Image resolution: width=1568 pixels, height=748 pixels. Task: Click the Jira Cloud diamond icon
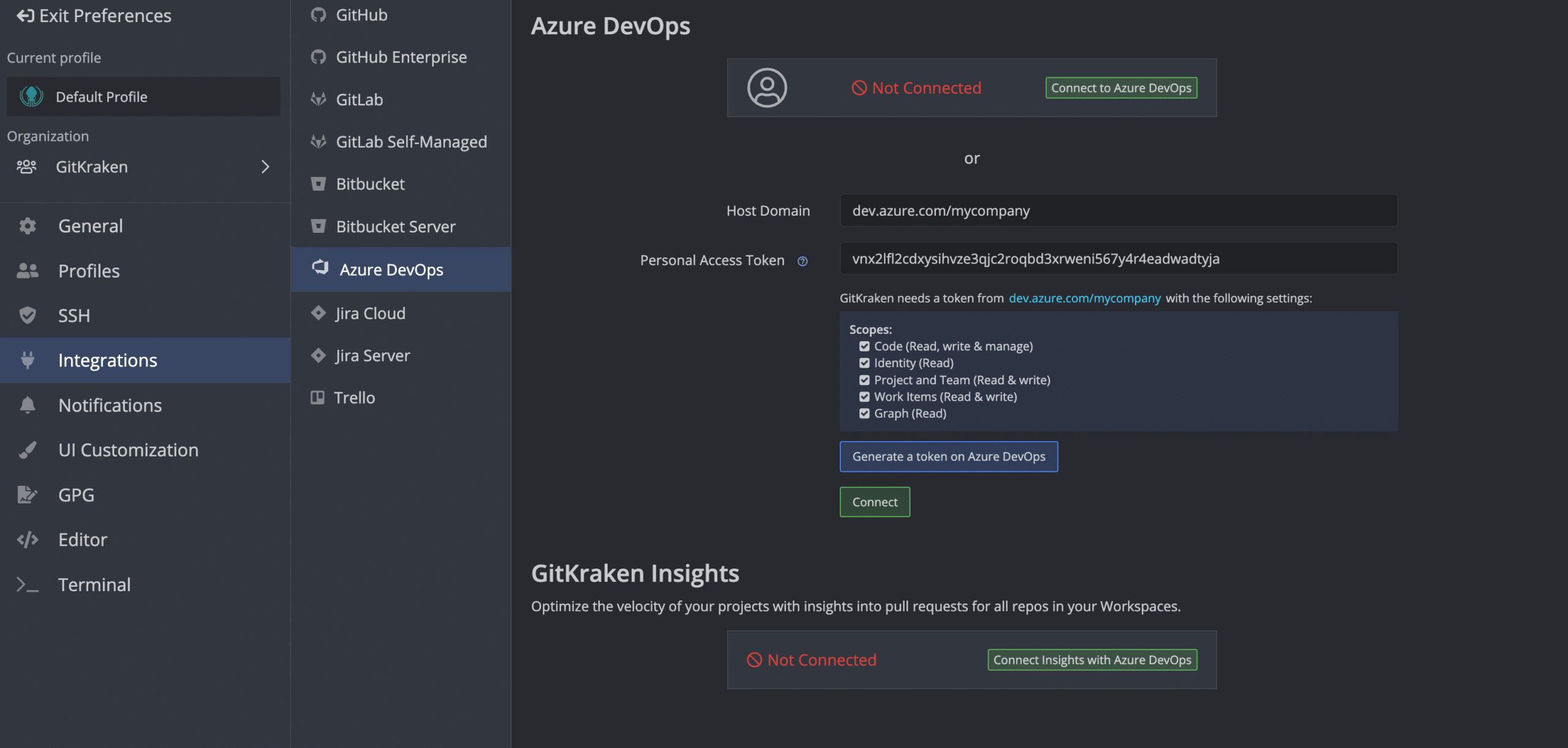[x=318, y=313]
